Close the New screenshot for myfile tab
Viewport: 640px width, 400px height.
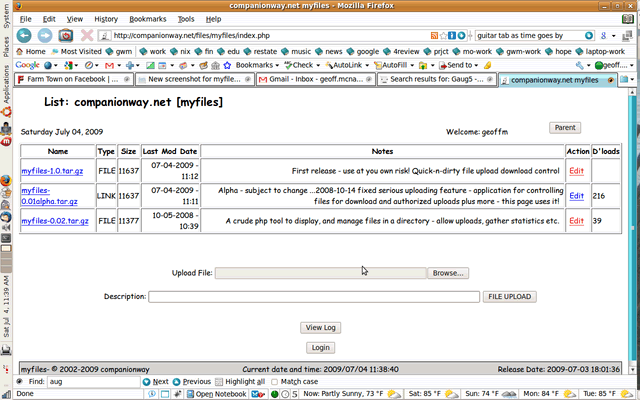coord(248,80)
